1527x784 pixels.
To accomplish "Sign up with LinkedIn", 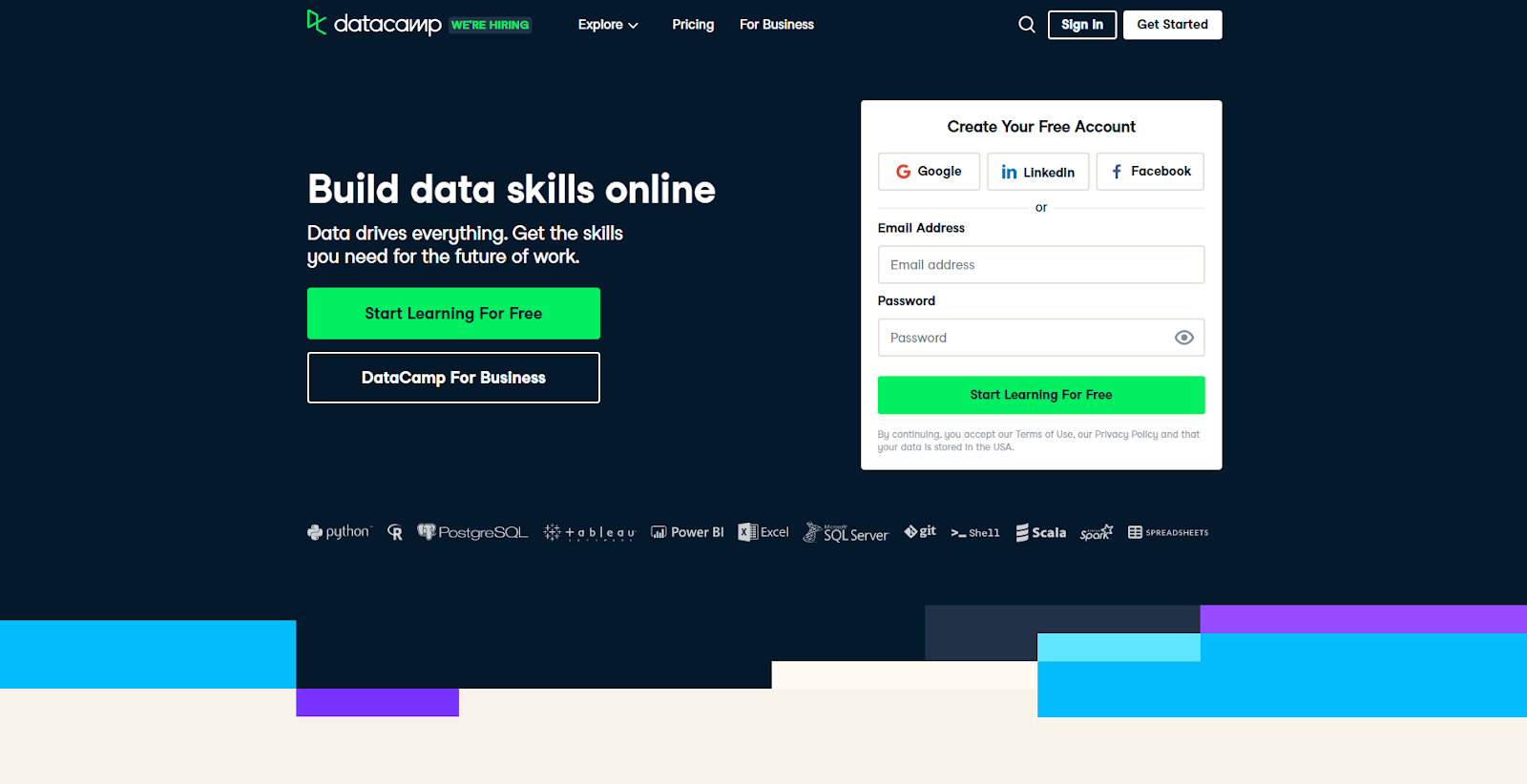I will coord(1038,172).
